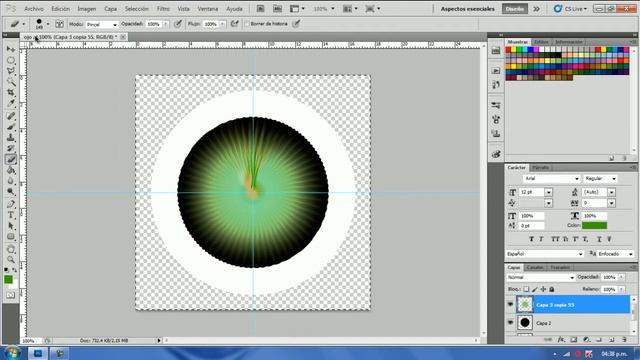The width and height of the screenshot is (640, 360).
Task: Select the Pen tool
Action: point(11,204)
